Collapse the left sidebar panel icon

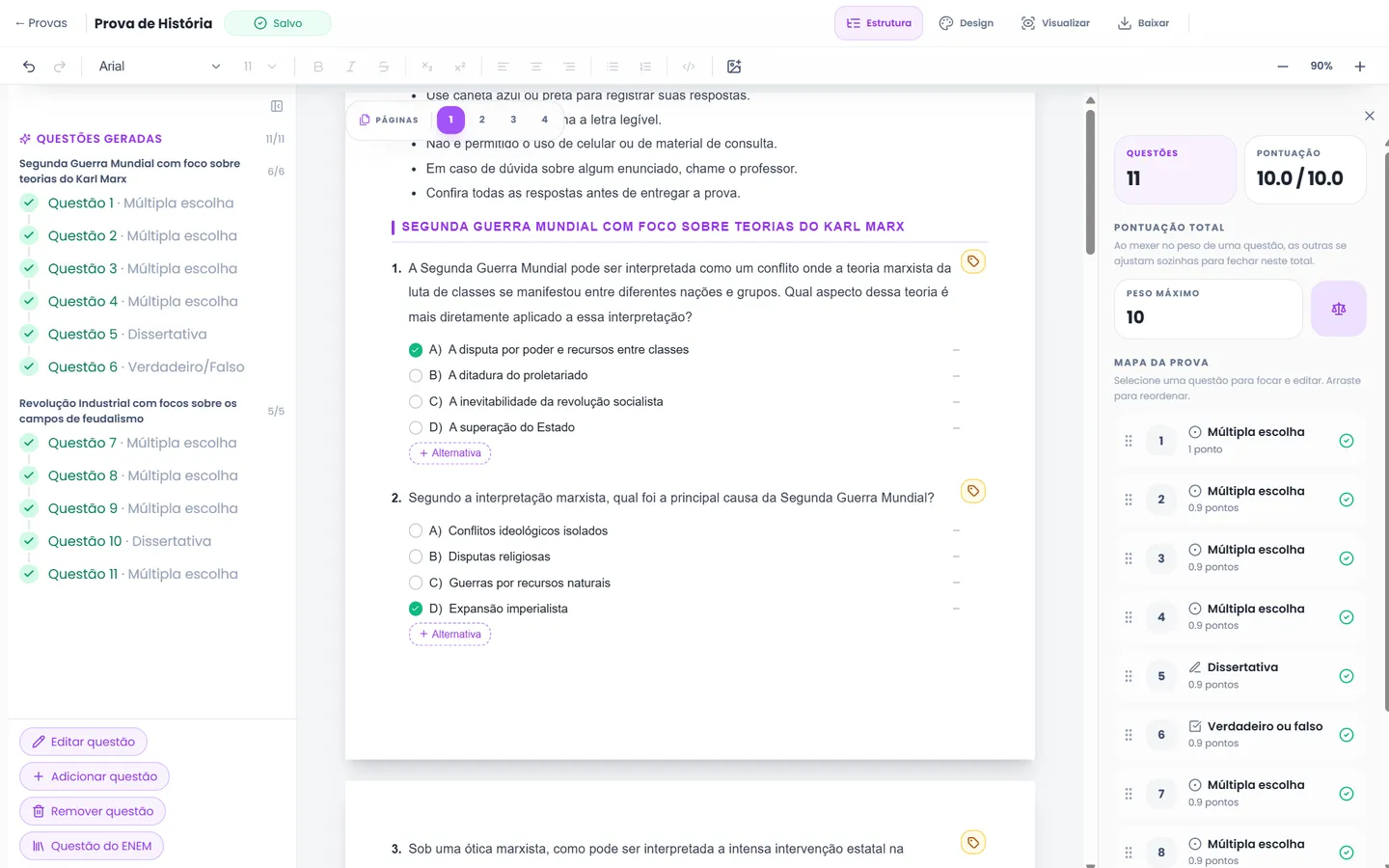[277, 106]
